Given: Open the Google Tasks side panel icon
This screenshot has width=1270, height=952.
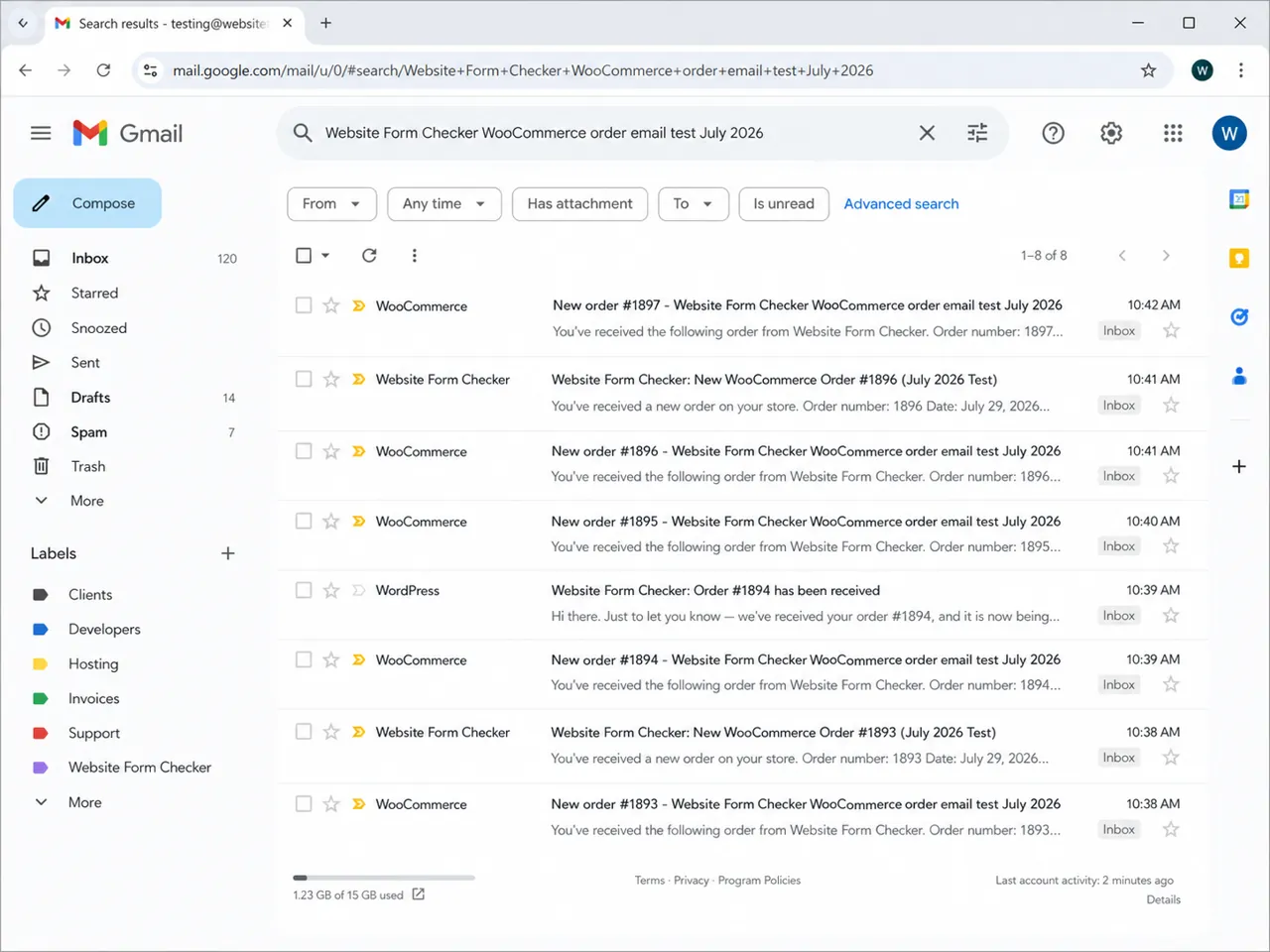Looking at the screenshot, I should [1239, 317].
